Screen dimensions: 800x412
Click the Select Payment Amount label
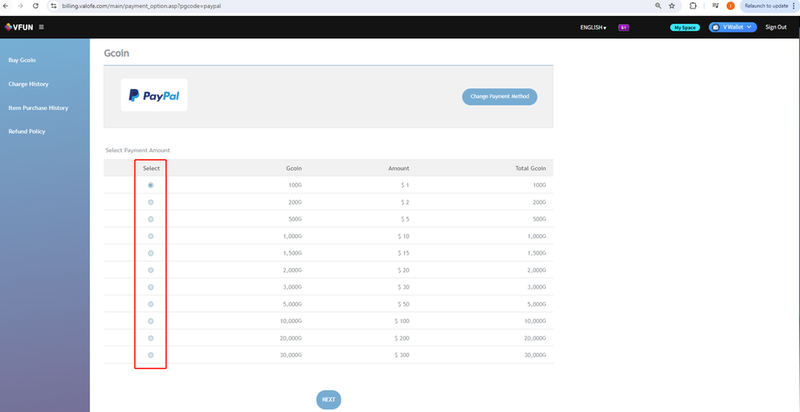click(138, 150)
